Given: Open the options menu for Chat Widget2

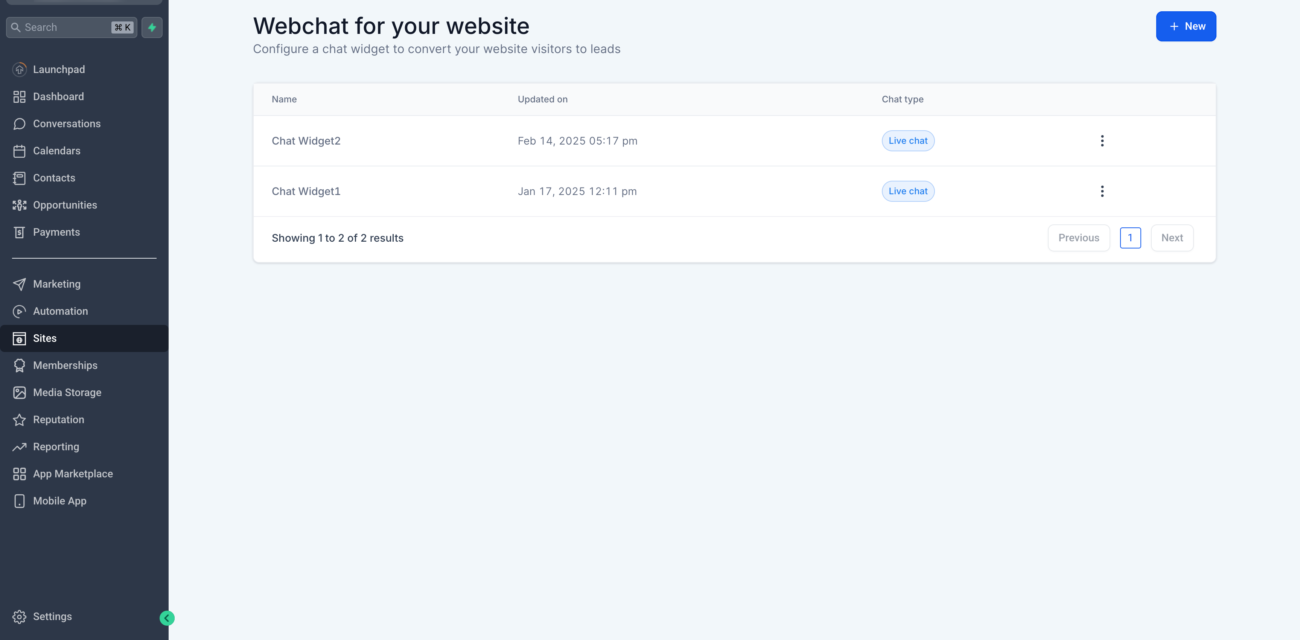Looking at the screenshot, I should coord(1102,140).
